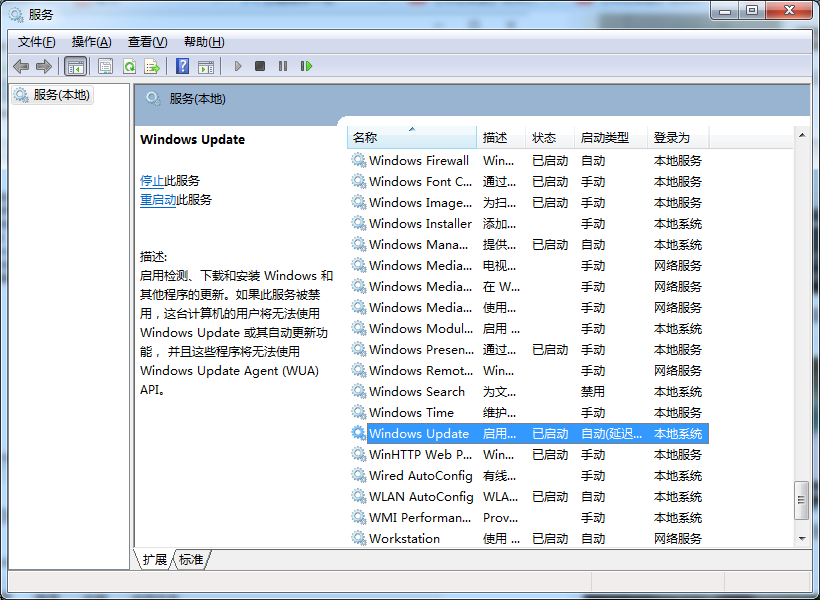820x600 pixels.
Task: Sort services by the 名称 column header
Action: coord(412,138)
